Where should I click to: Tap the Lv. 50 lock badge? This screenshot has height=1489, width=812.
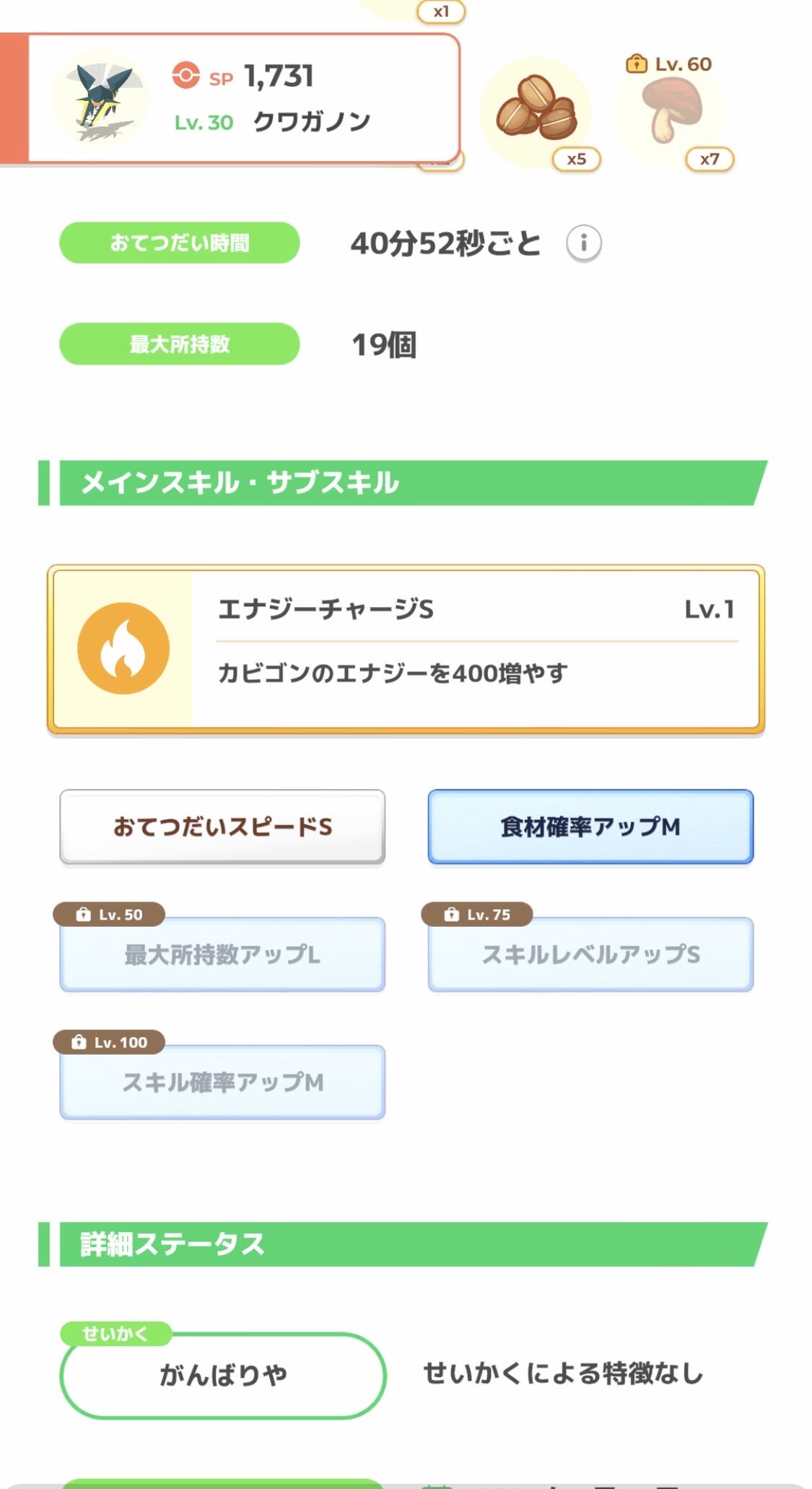(109, 914)
